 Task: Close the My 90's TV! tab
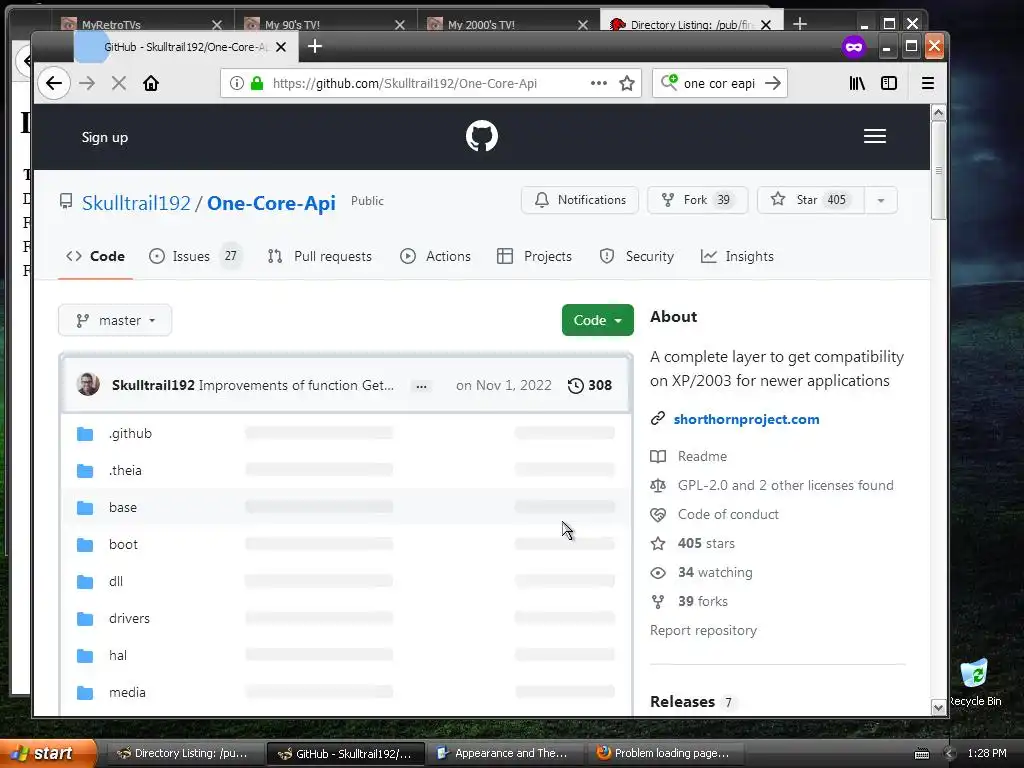click(x=400, y=25)
